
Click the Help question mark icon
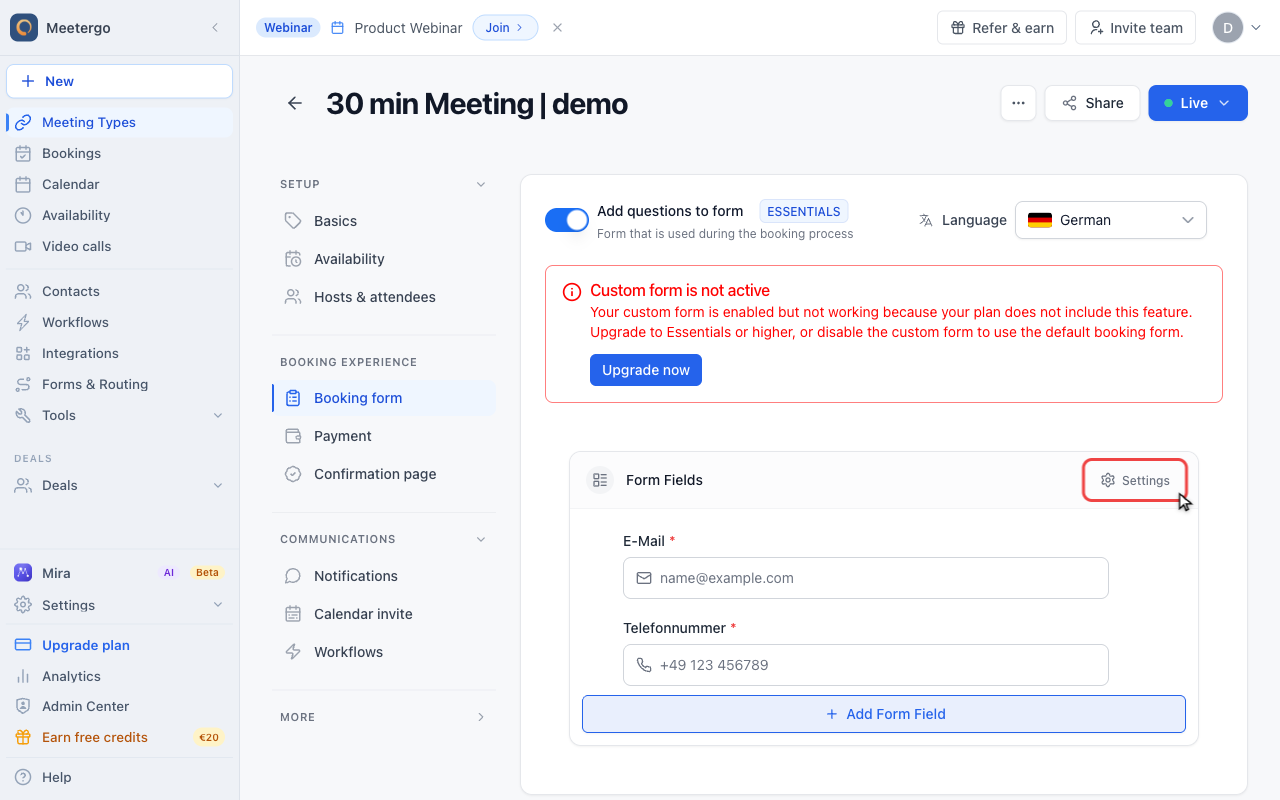[x=23, y=777]
